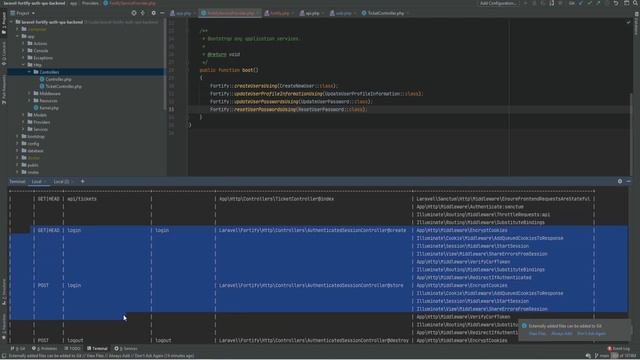Collapse the Controllers folder

click(29, 72)
